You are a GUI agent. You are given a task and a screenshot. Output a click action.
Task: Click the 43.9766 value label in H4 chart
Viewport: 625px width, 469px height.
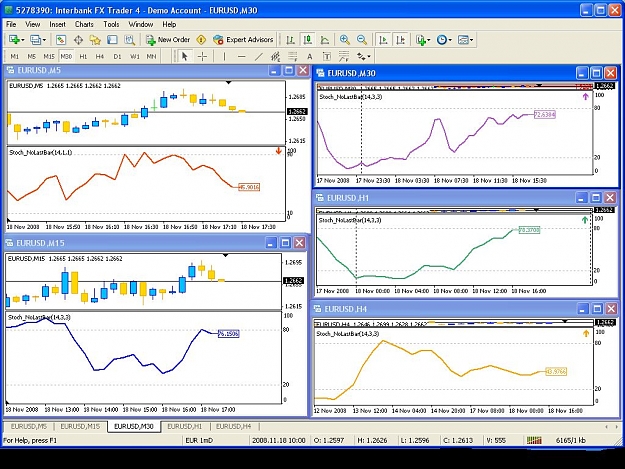(556, 371)
